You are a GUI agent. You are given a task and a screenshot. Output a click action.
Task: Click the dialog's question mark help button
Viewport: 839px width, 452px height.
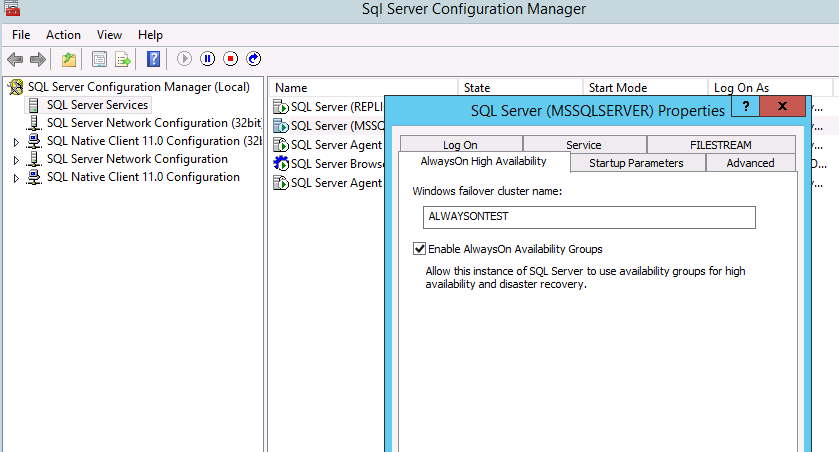745,106
